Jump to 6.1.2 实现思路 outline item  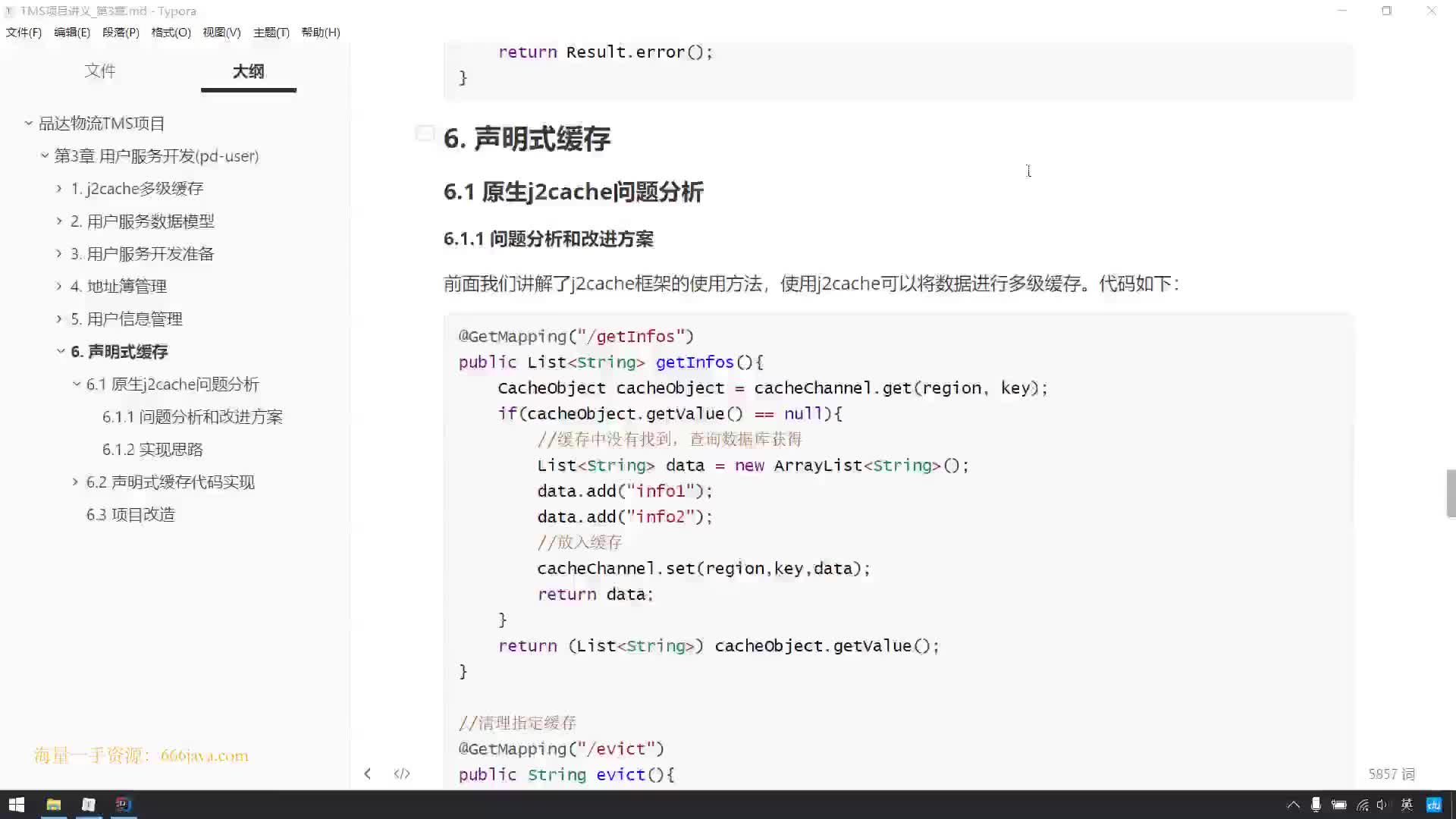152,449
